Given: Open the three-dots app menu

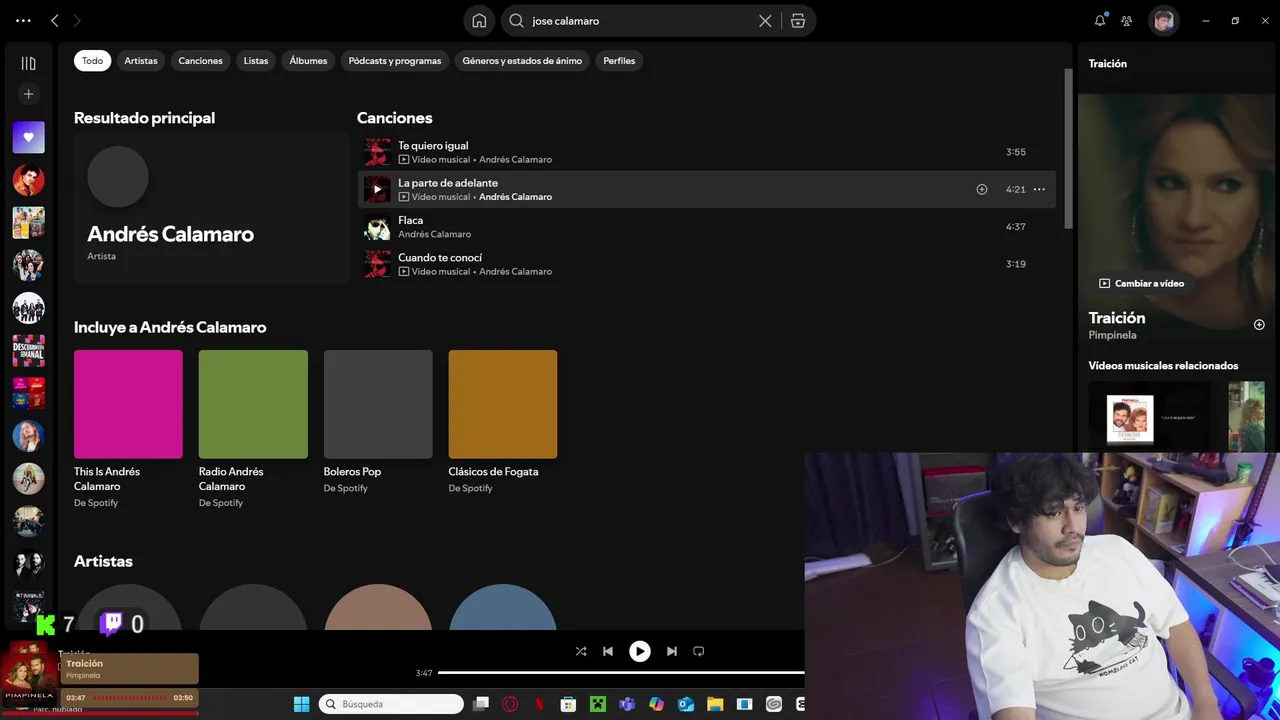Looking at the screenshot, I should [x=23, y=20].
